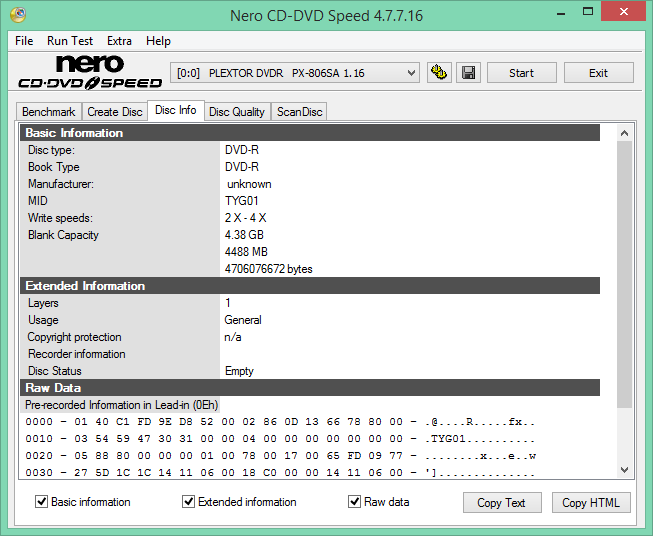The image size is (653, 536).
Task: Select the Disc Info tab
Action: (x=176, y=110)
